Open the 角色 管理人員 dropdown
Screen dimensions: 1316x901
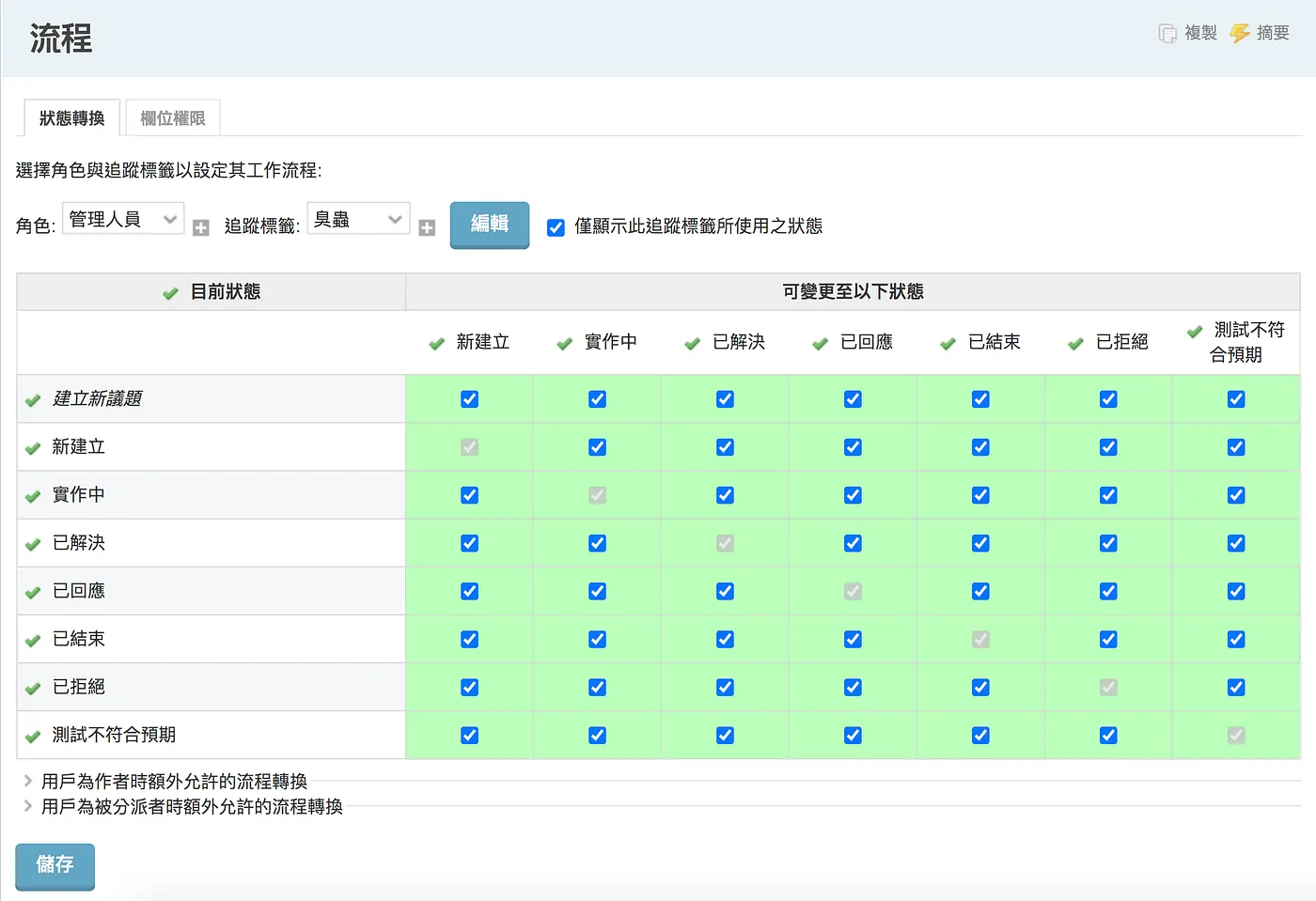click(x=123, y=219)
